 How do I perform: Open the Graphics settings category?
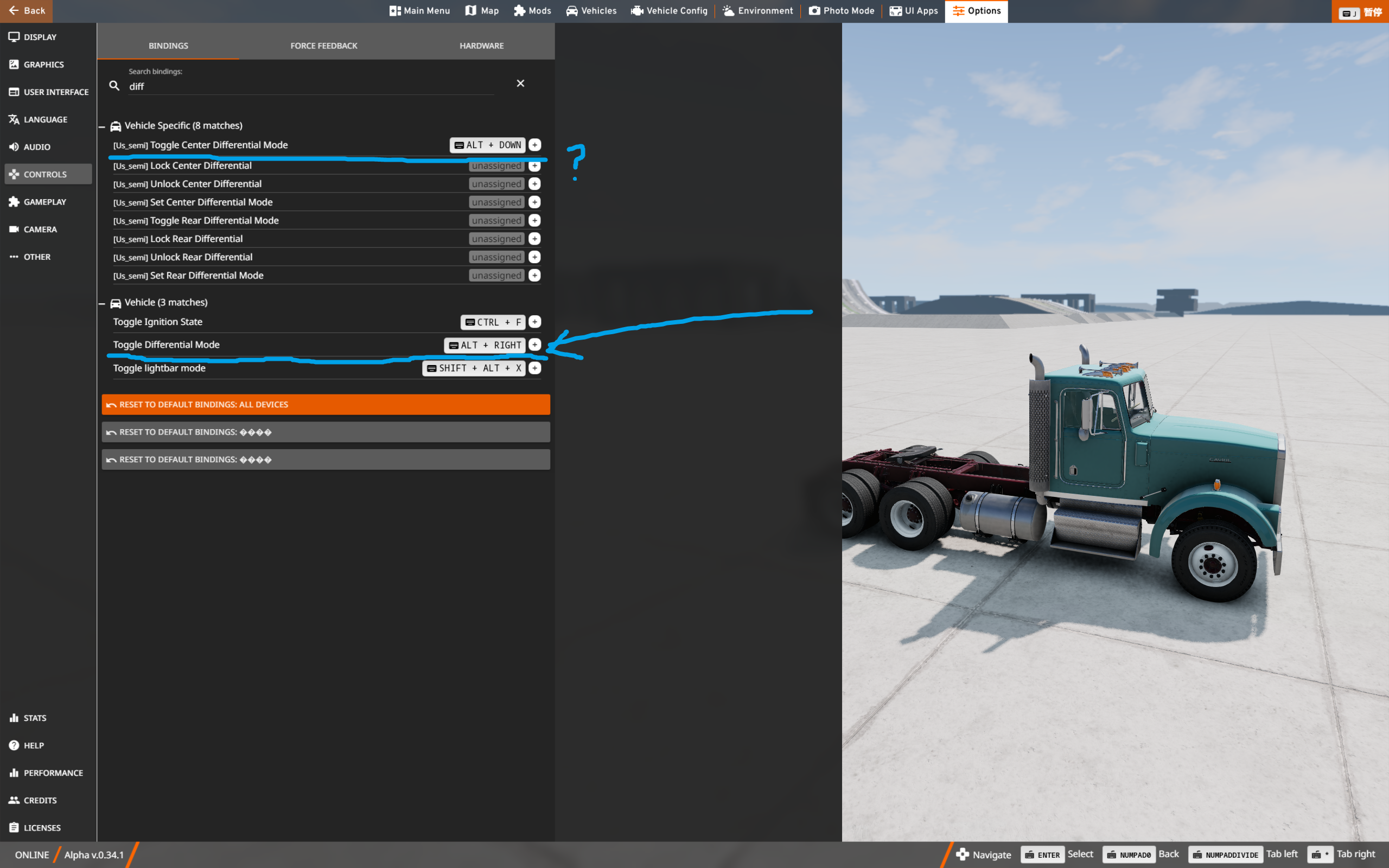coord(43,65)
